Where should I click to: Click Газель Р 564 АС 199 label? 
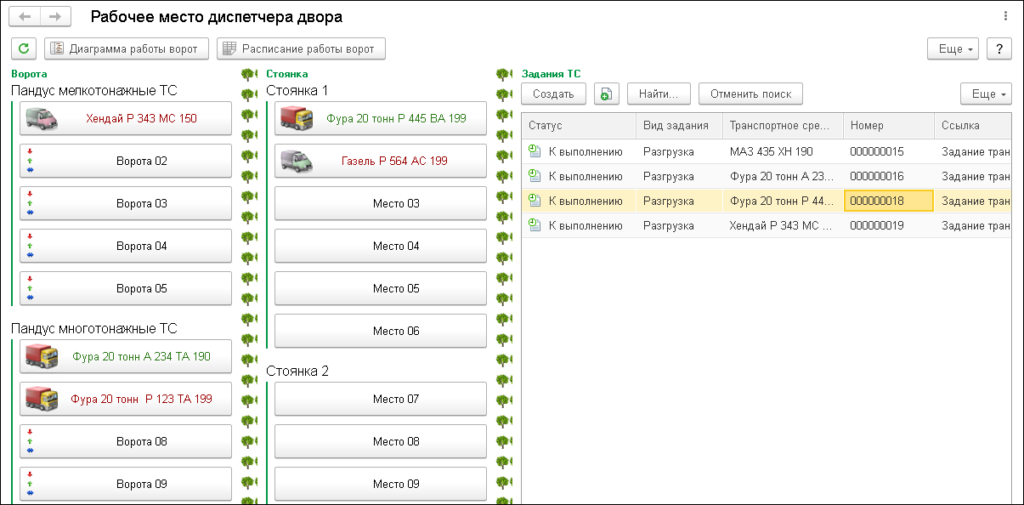(394, 161)
